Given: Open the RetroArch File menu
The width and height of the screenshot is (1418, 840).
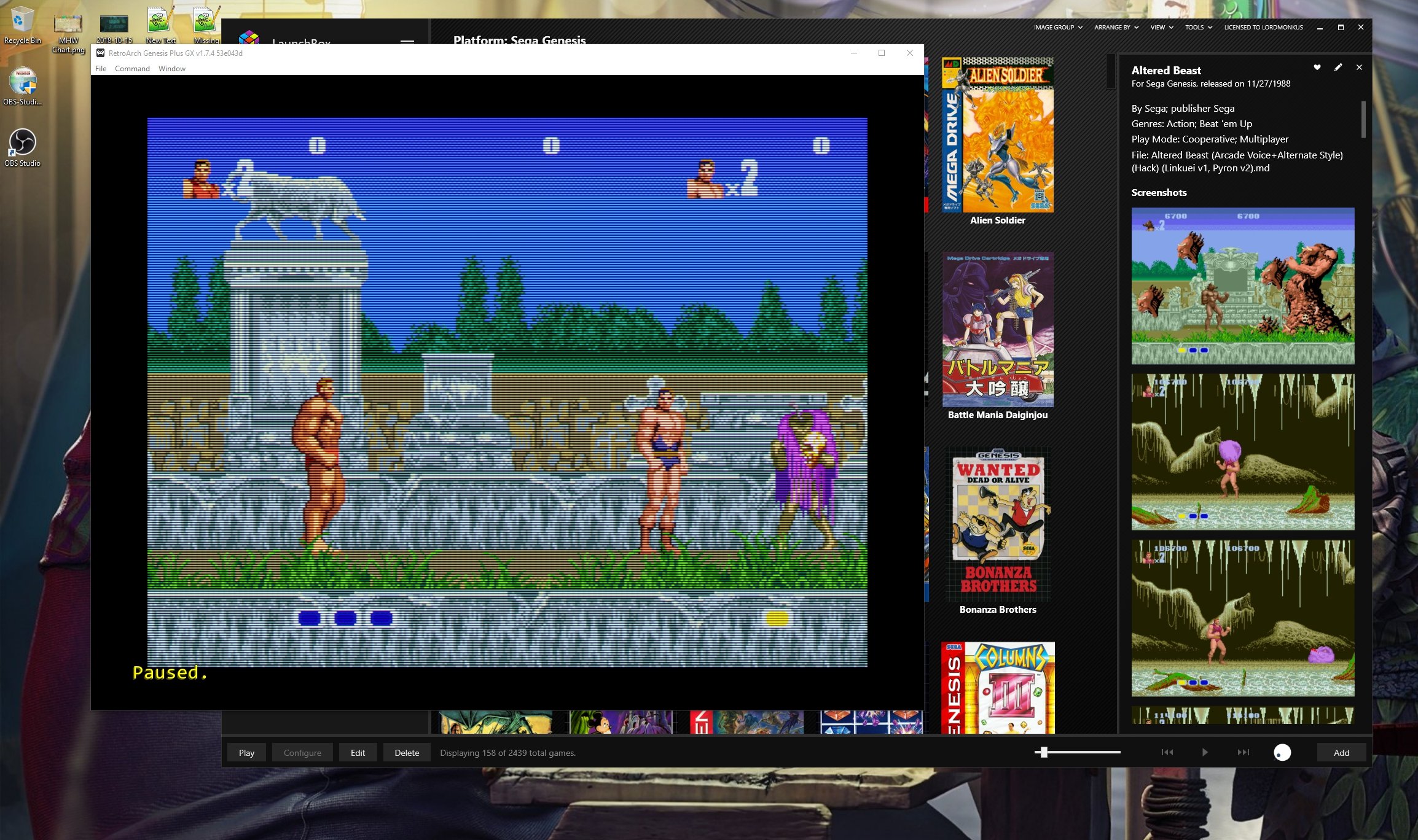Looking at the screenshot, I should click(x=101, y=69).
